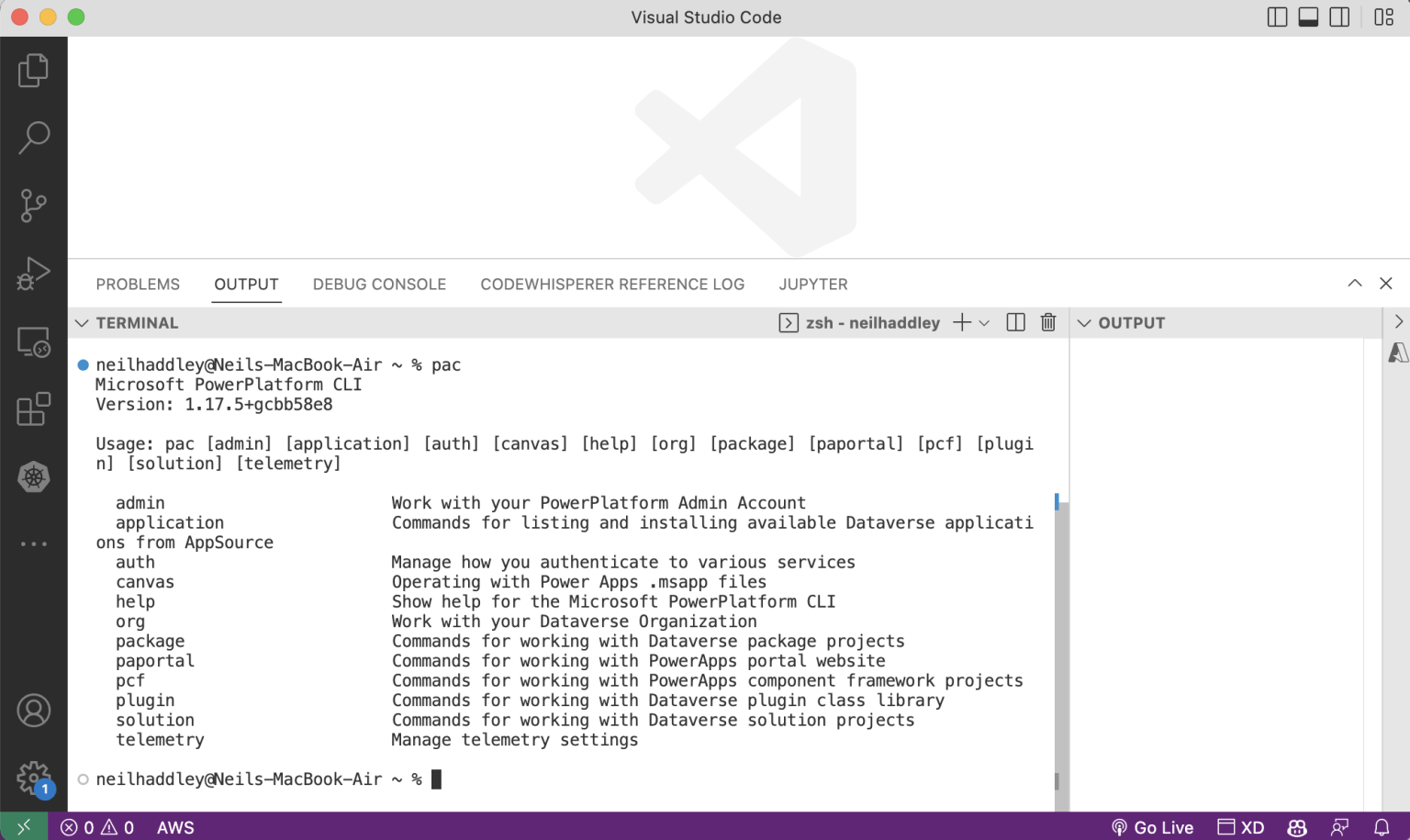The width and height of the screenshot is (1410, 840).
Task: Open the Source Control view
Action: [34, 206]
